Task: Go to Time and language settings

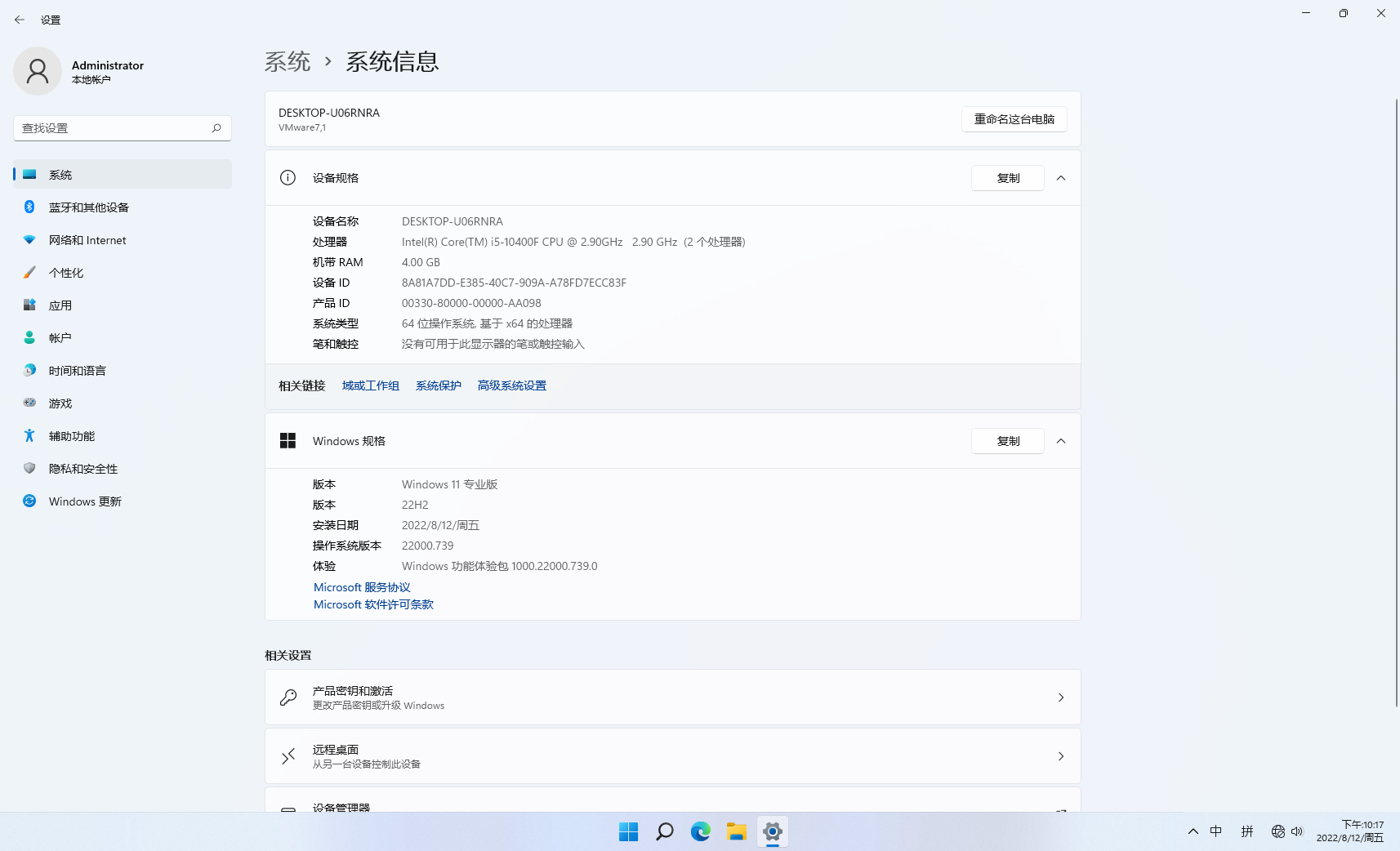Action: click(x=77, y=371)
